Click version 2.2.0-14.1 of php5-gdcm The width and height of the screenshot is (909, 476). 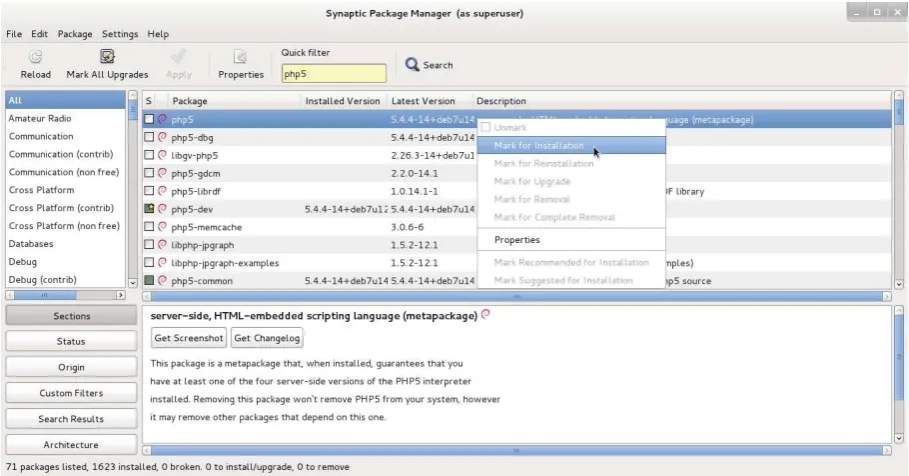point(414,173)
